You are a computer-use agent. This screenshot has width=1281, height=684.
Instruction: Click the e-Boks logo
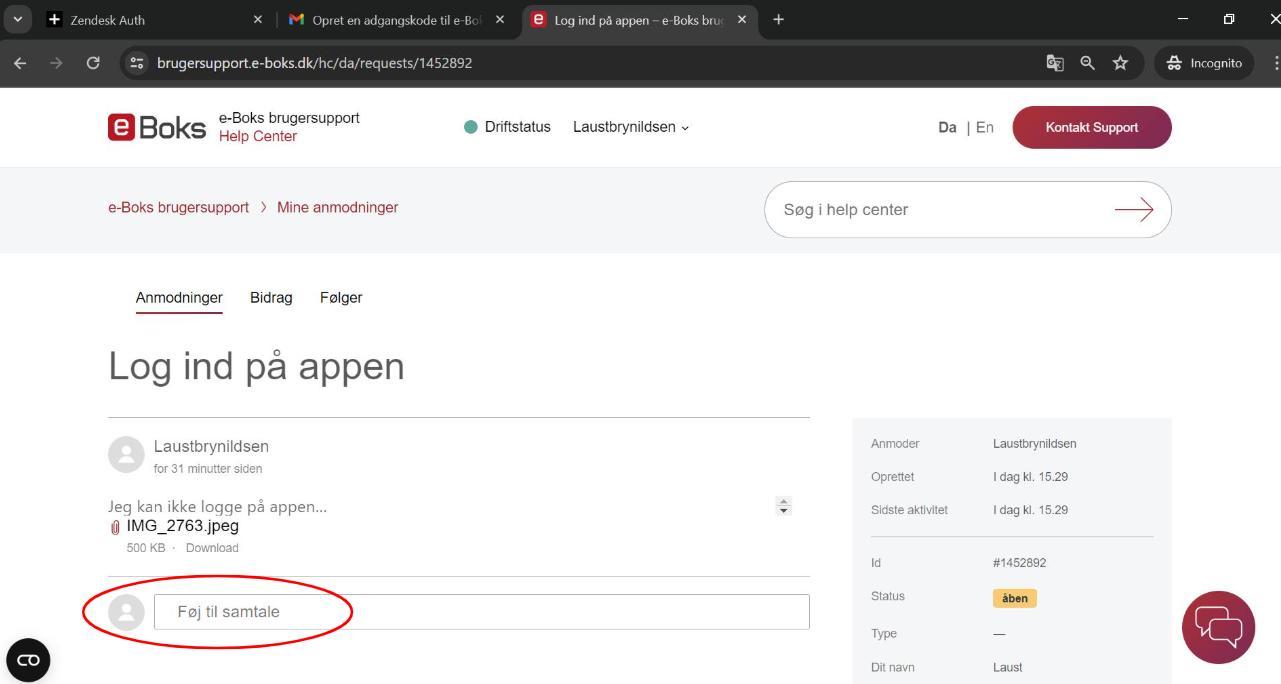[157, 127]
